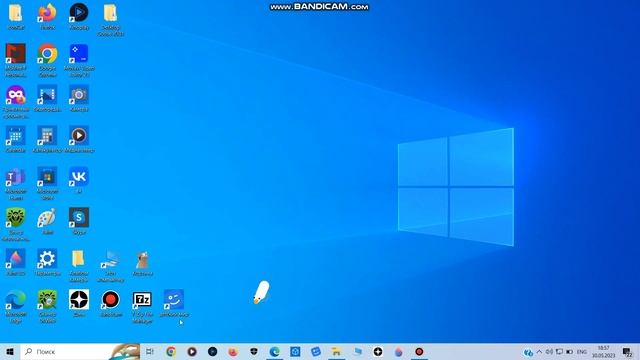Select the Microsoft Edge desktop shortcut
The width and height of the screenshot is (640, 360).
16,307
